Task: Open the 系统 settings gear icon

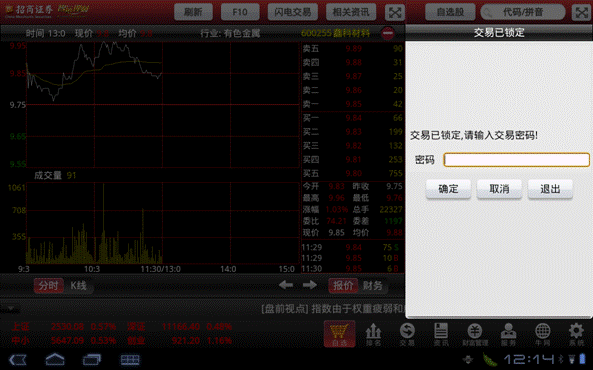Action: [576, 334]
